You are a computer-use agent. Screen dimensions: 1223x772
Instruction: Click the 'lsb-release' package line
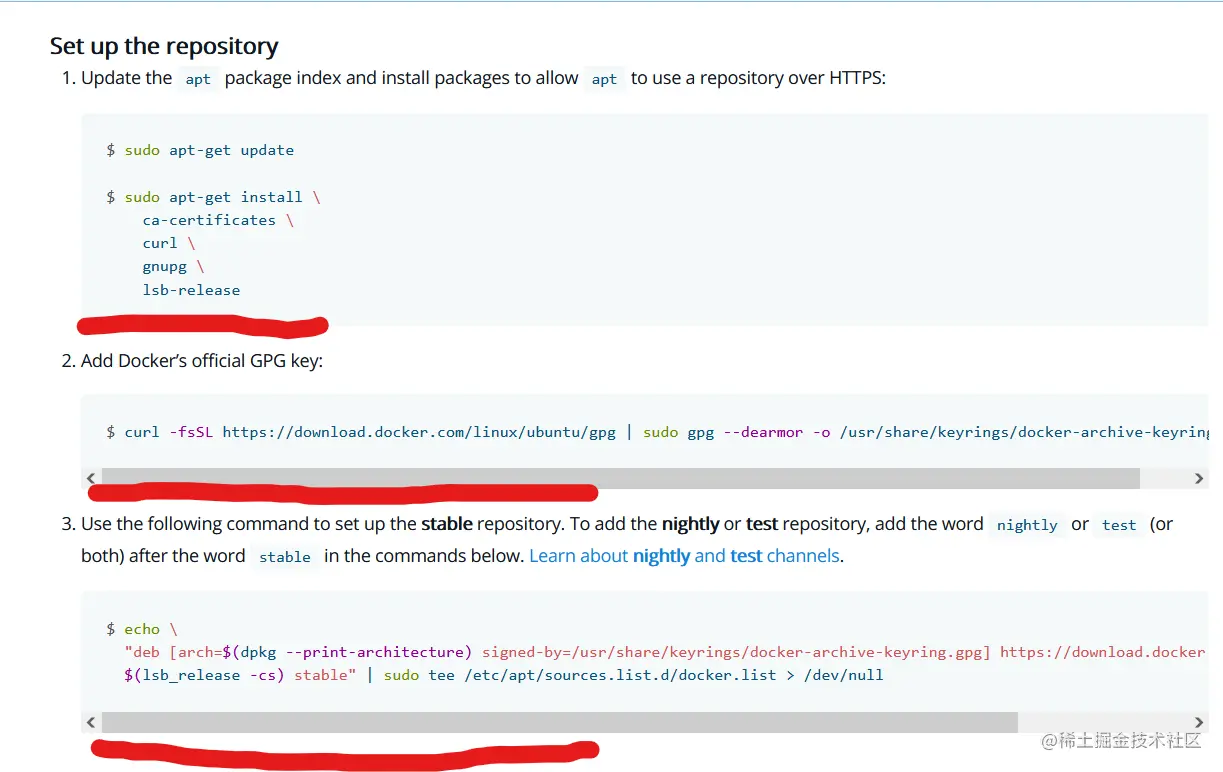[191, 290]
